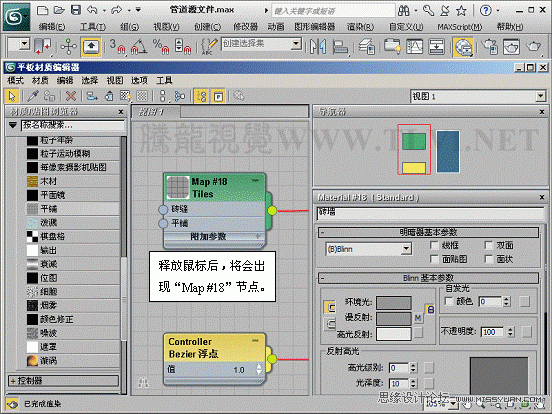Screen dimensions: 552x414
Task: Click the Mirror tool icon
Action: tap(318, 46)
